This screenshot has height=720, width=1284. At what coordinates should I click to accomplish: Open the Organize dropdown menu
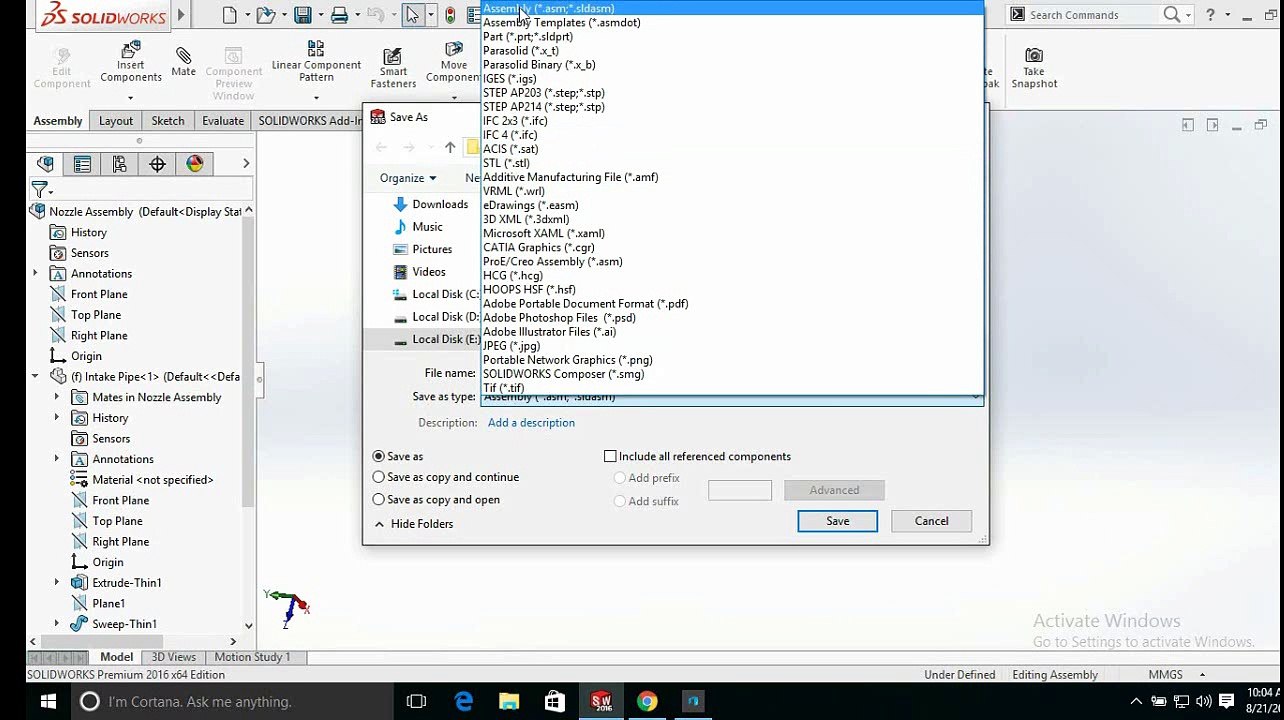click(407, 178)
